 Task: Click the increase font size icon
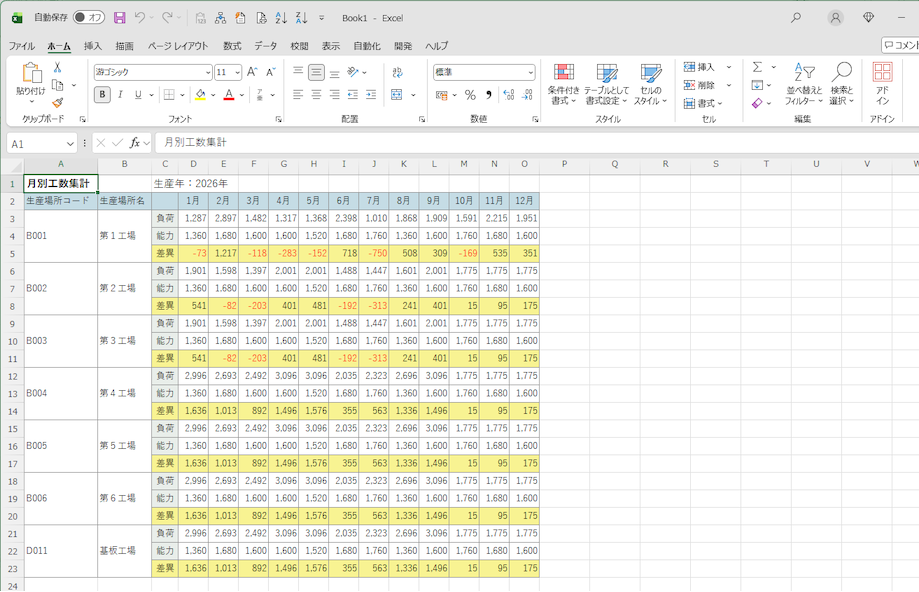(x=252, y=72)
